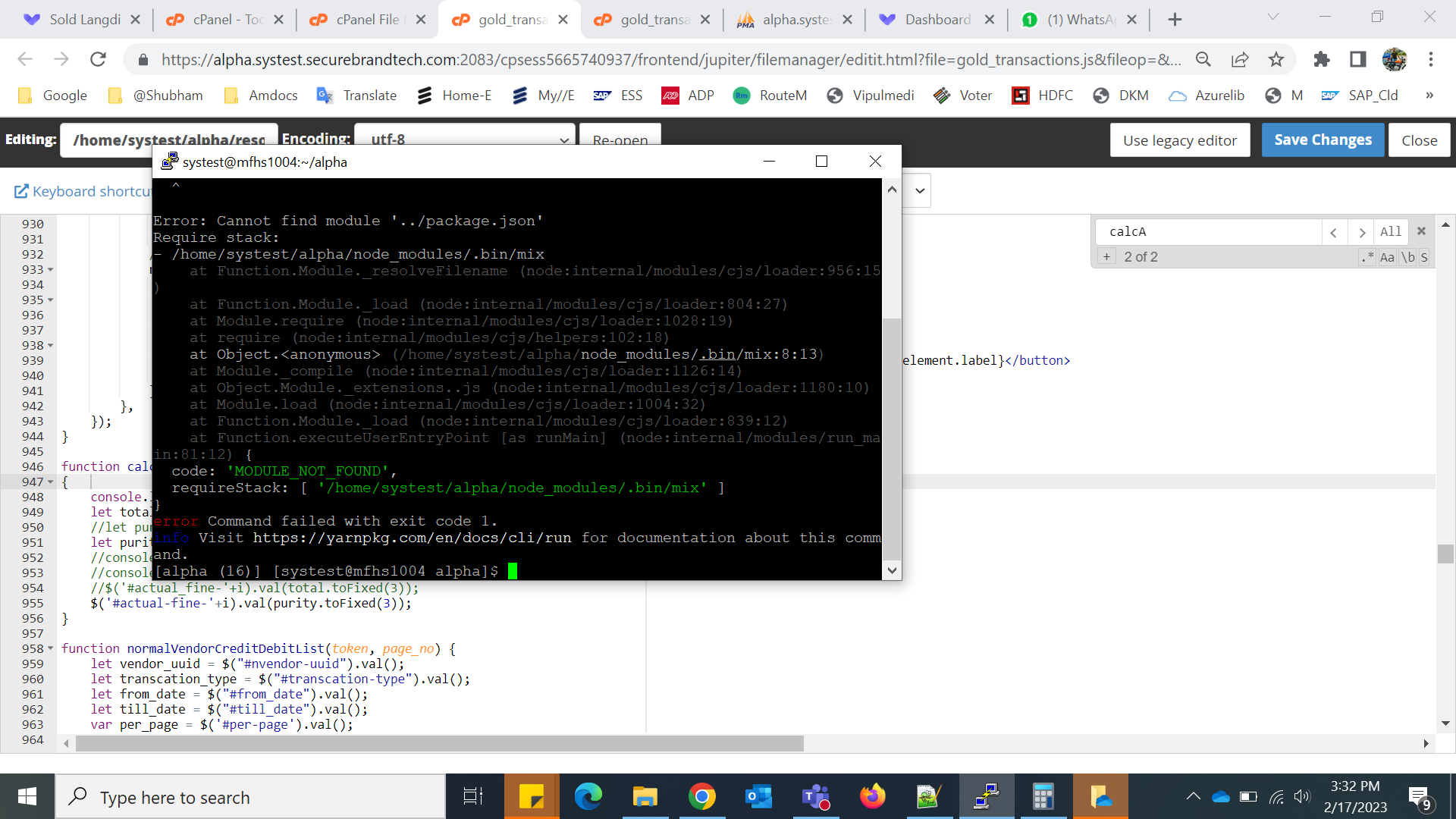Toggle whole-word search option \b
The image size is (1456, 819).
click(x=1407, y=257)
